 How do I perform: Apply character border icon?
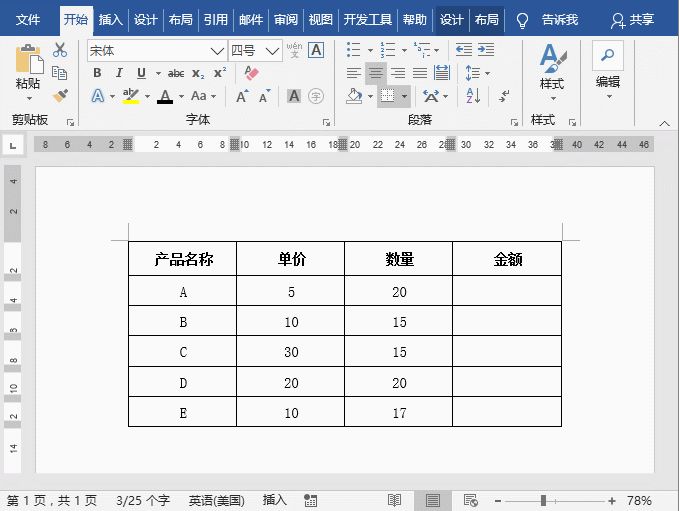point(317,50)
